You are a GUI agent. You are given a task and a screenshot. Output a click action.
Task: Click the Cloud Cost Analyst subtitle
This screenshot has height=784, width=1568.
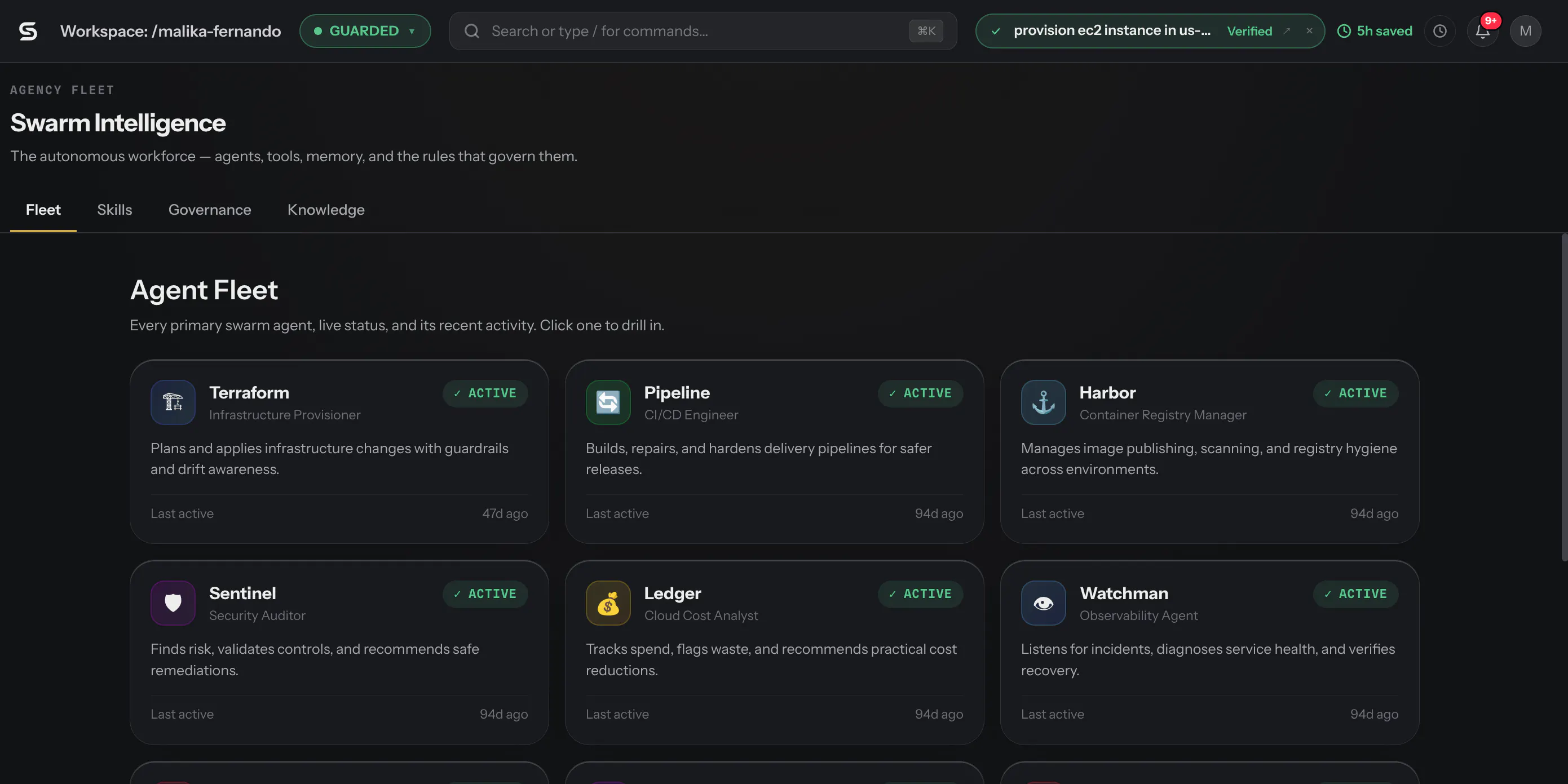tap(701, 615)
